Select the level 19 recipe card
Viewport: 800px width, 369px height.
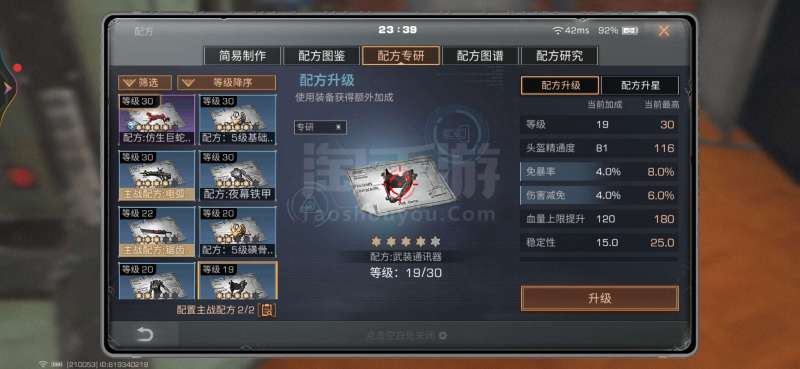click(238, 280)
